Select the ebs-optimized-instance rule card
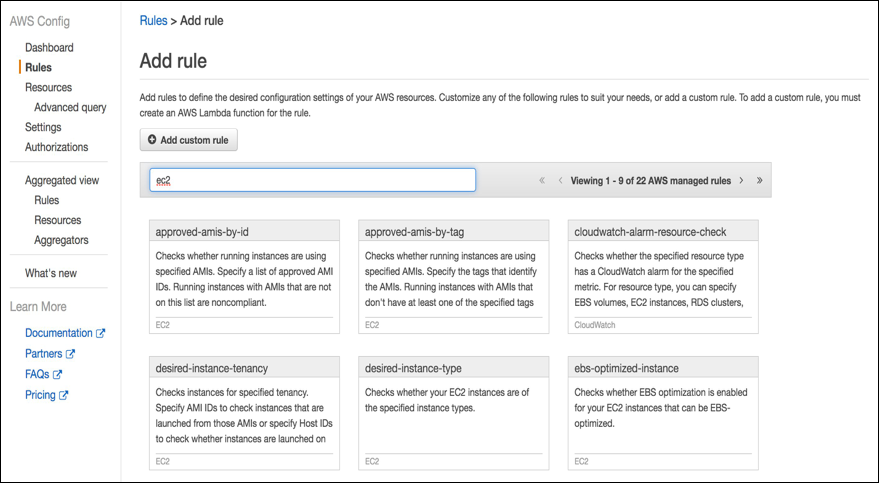Viewport: 879px width, 483px height. tap(663, 414)
